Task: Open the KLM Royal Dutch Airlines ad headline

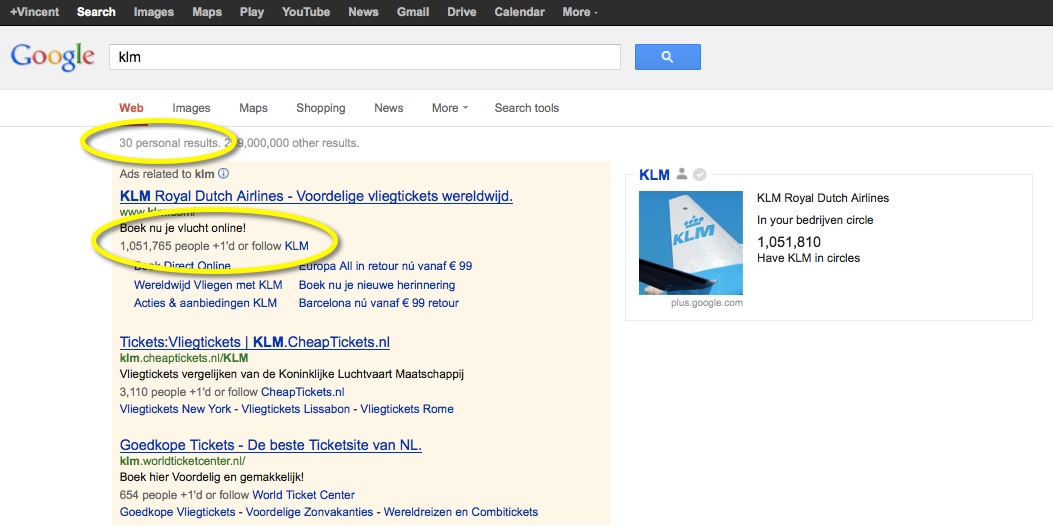Action: [315, 196]
